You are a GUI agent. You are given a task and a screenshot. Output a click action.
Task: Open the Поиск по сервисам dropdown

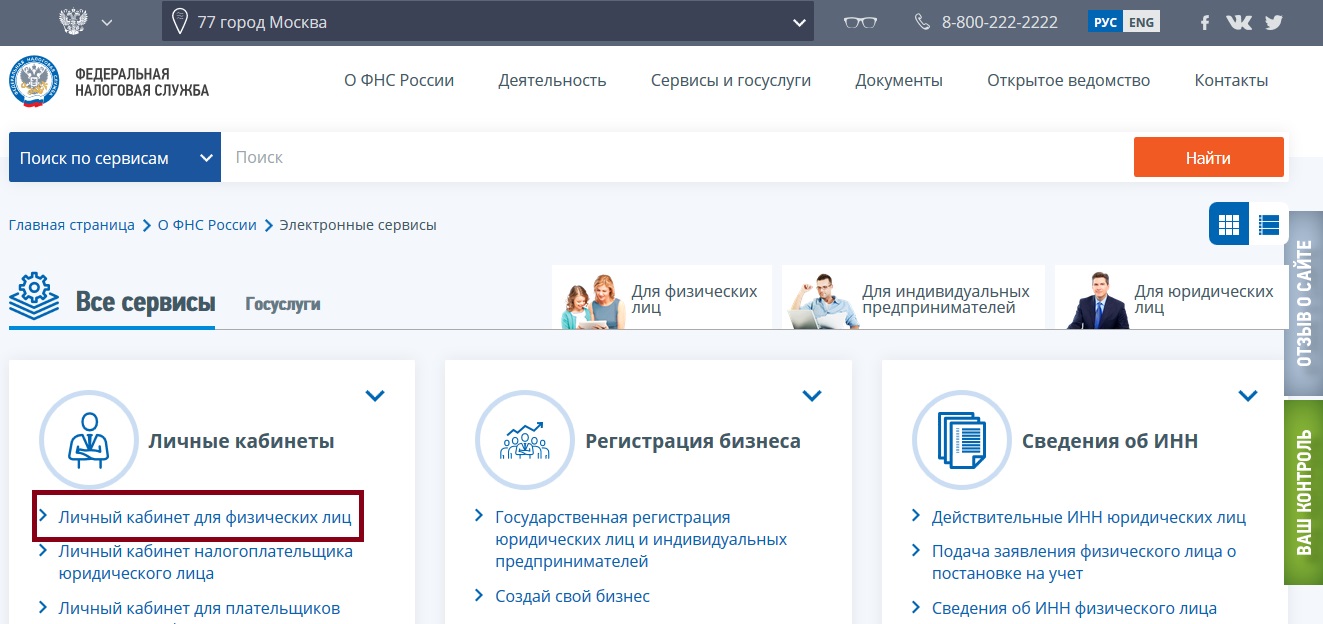pyautogui.click(x=115, y=158)
